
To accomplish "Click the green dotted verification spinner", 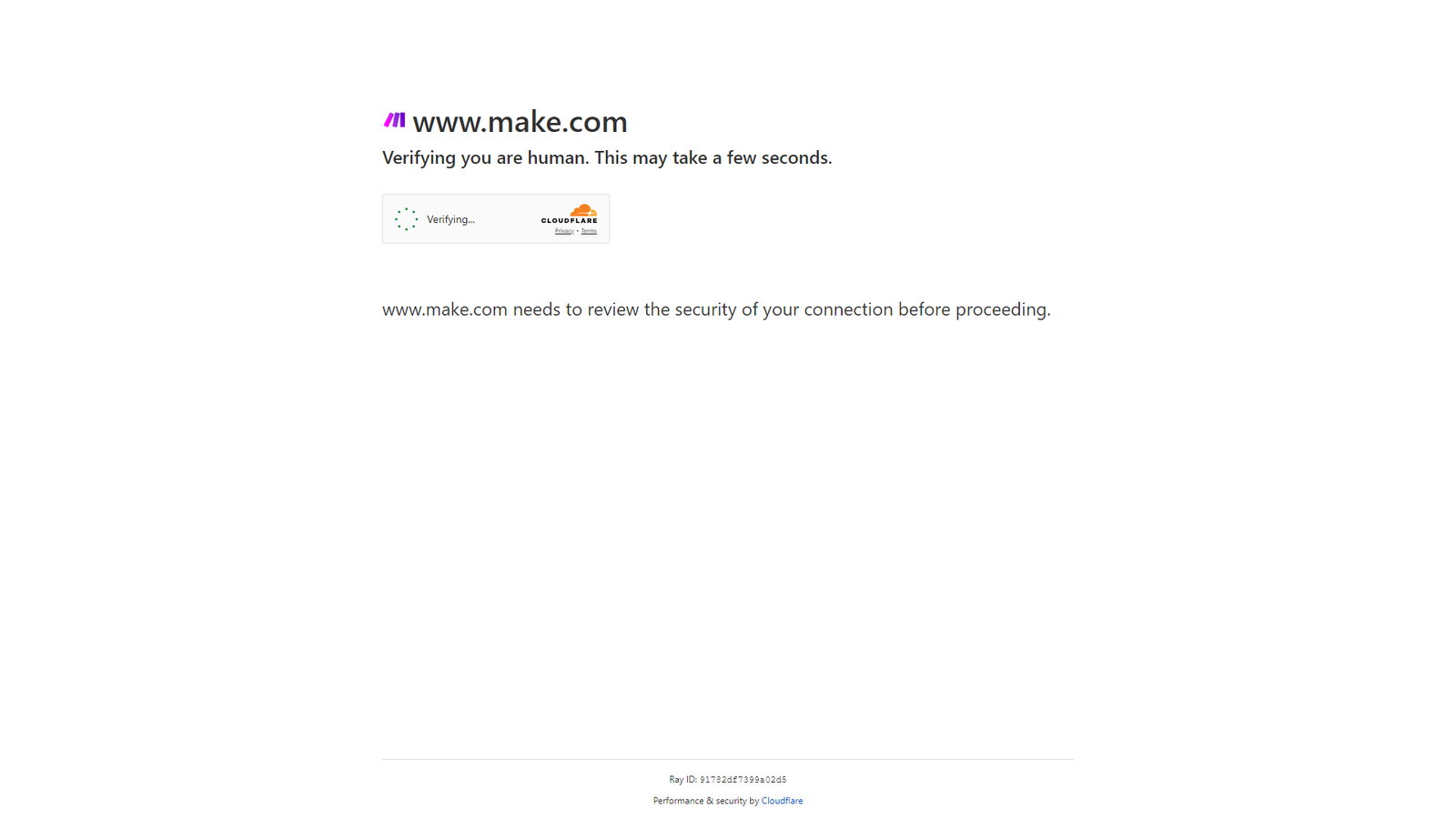I will [x=406, y=219].
